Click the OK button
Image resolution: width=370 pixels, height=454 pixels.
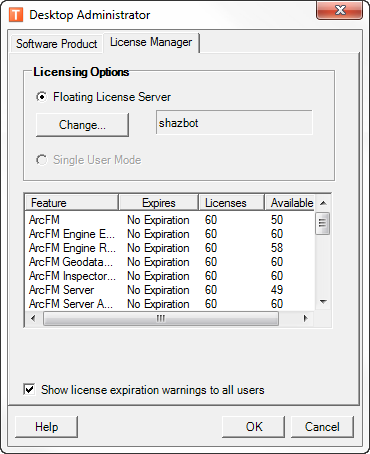pos(254,427)
